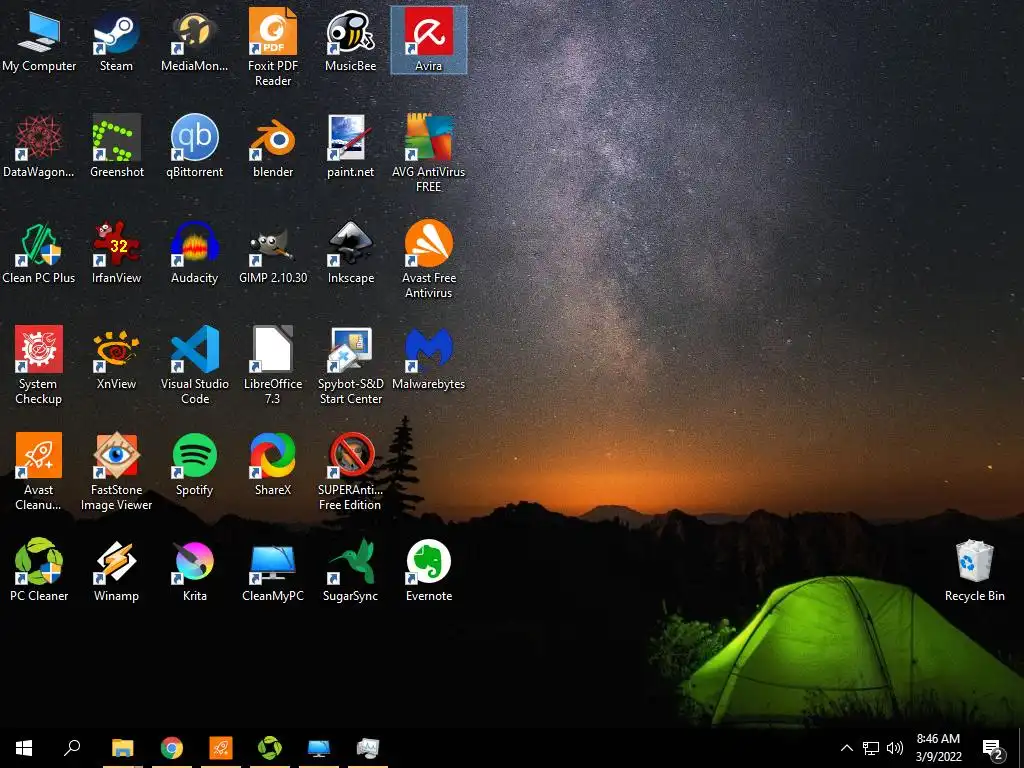Click the Spotify shortcut
The width and height of the screenshot is (1024, 768).
click(x=195, y=464)
